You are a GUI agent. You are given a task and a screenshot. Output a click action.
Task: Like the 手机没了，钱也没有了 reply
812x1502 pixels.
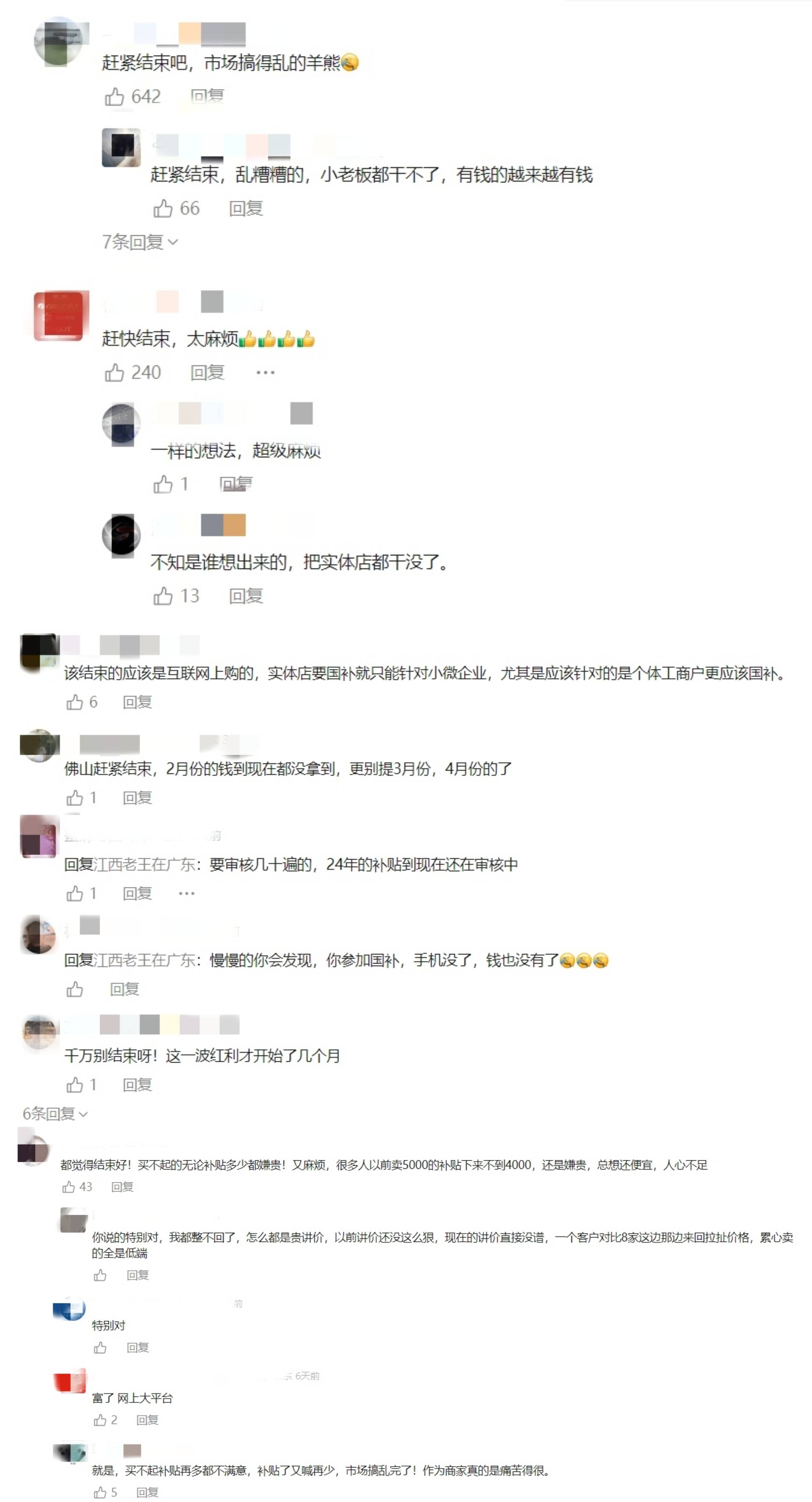point(75,989)
